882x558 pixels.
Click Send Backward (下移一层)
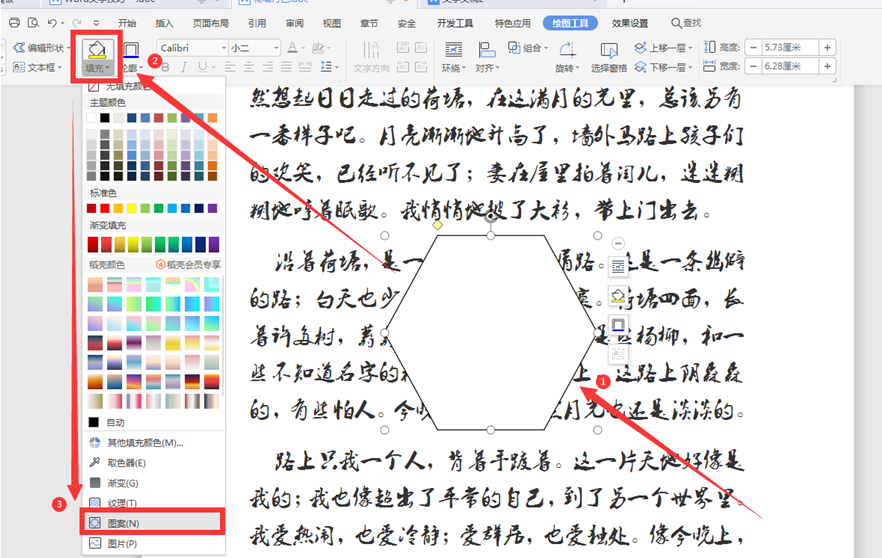pyautogui.click(x=663, y=68)
